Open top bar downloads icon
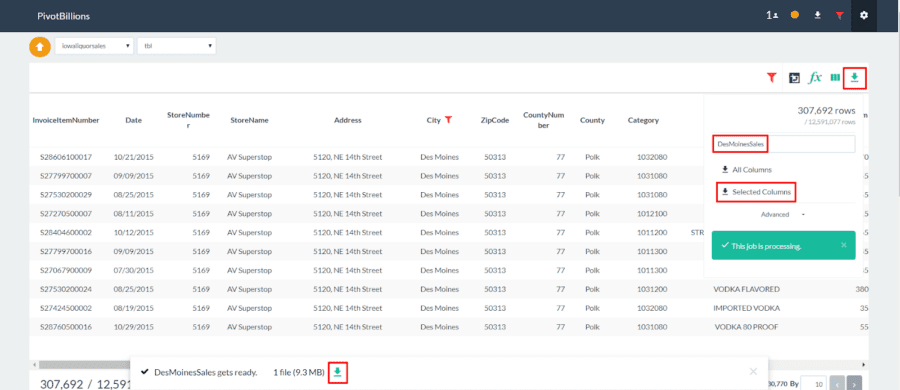900x390 pixels. (x=818, y=16)
